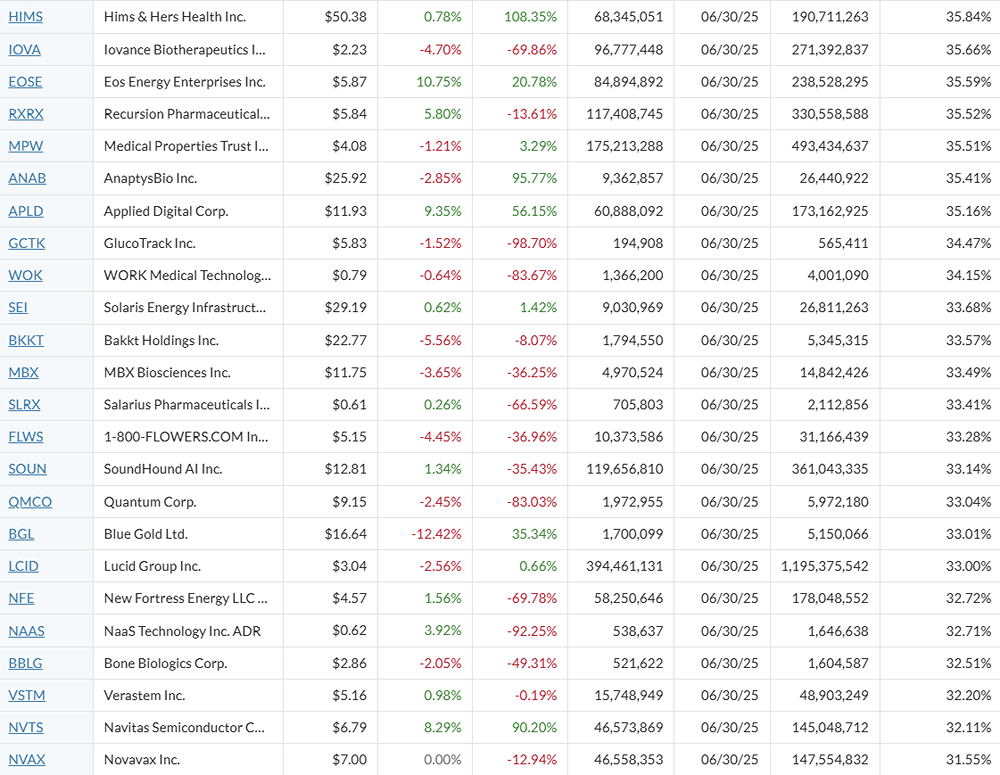Follow the GCTK symbol link
Image resolution: width=1000 pixels, height=775 pixels.
coord(27,243)
